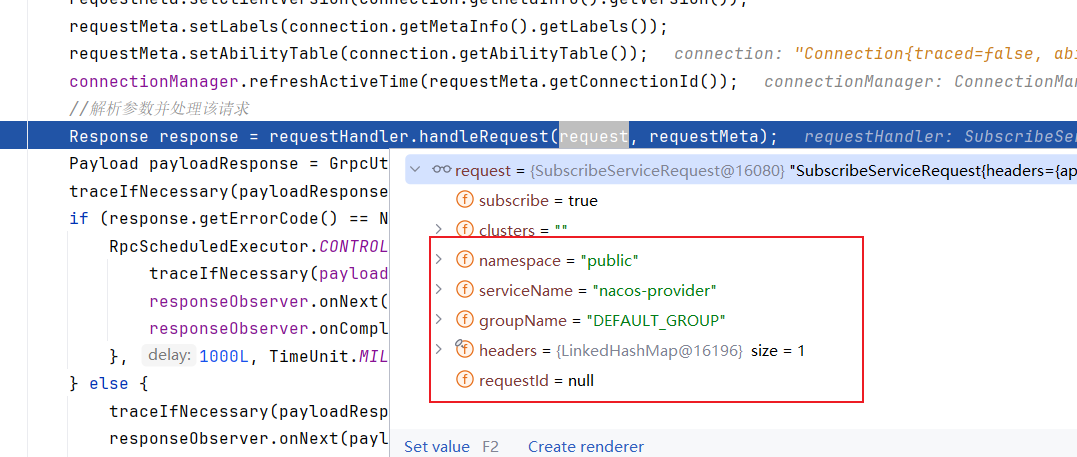Click the field icon beside clusters
Viewport: 1077px width, 457px height.
click(x=464, y=230)
